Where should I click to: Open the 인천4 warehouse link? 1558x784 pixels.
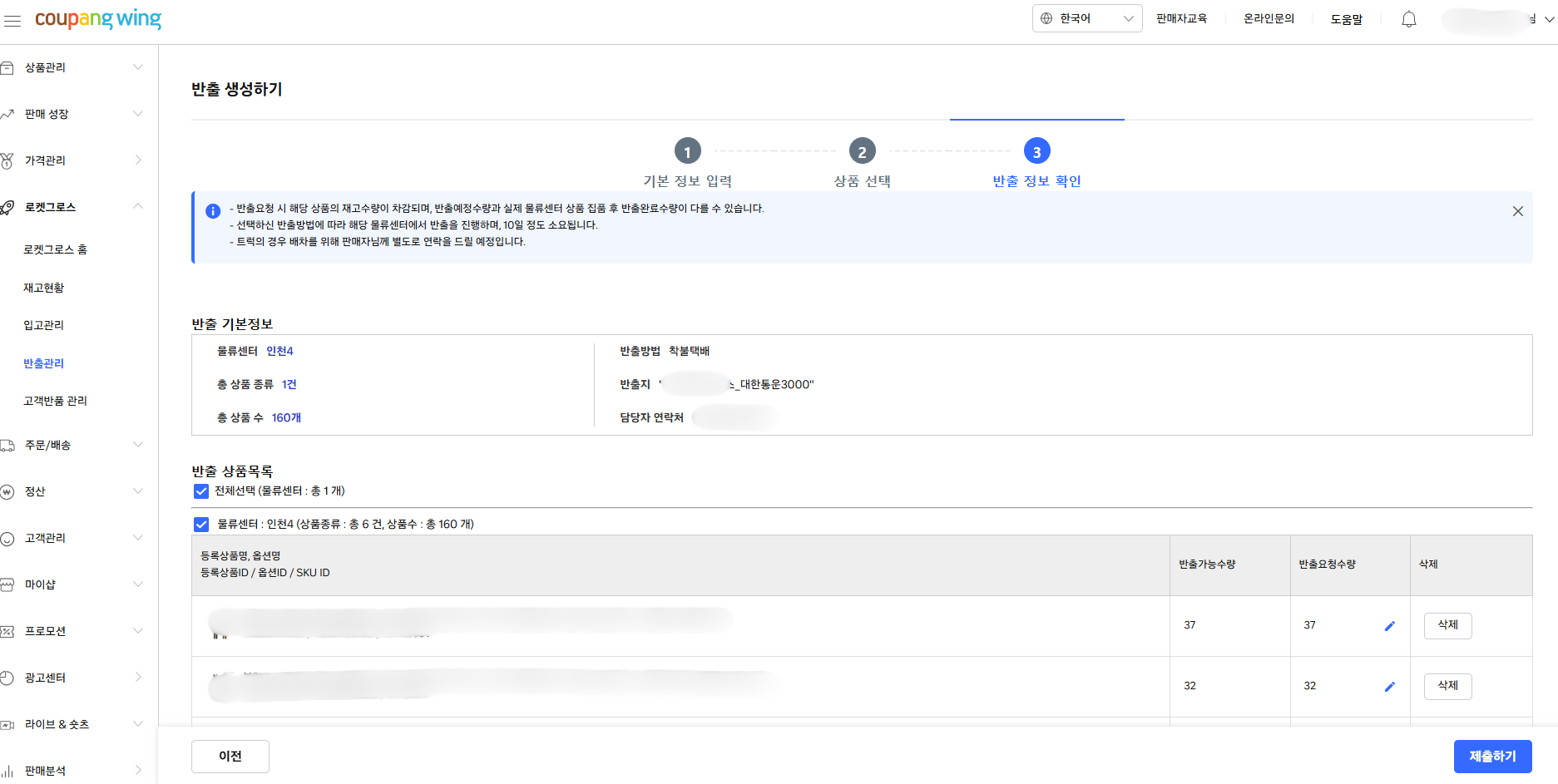[279, 351]
